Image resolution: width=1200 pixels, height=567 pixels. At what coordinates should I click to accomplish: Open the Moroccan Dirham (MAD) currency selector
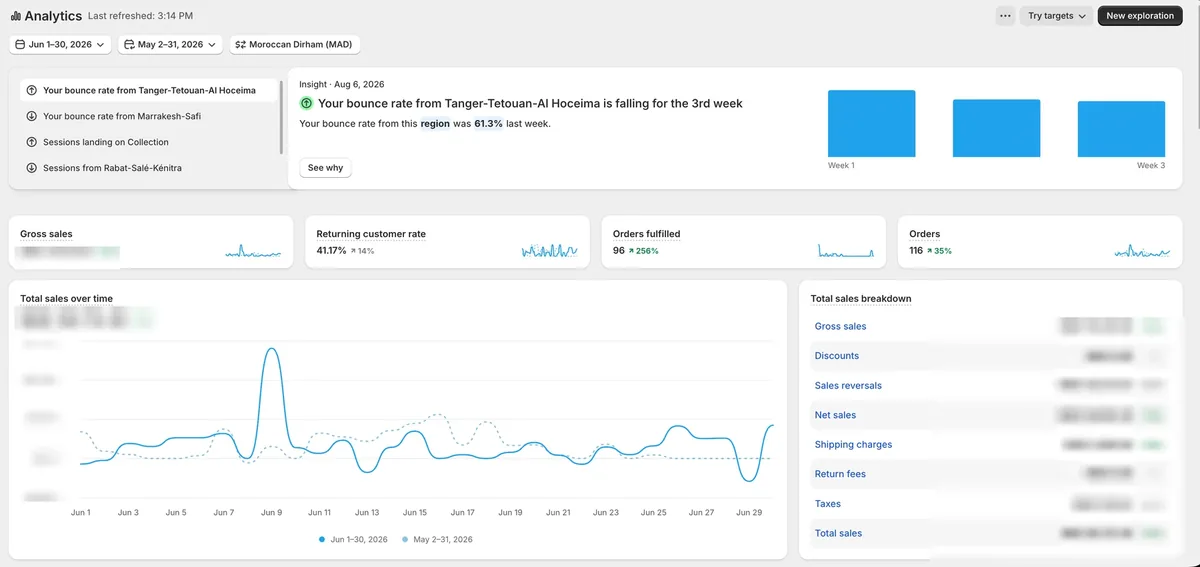[295, 45]
